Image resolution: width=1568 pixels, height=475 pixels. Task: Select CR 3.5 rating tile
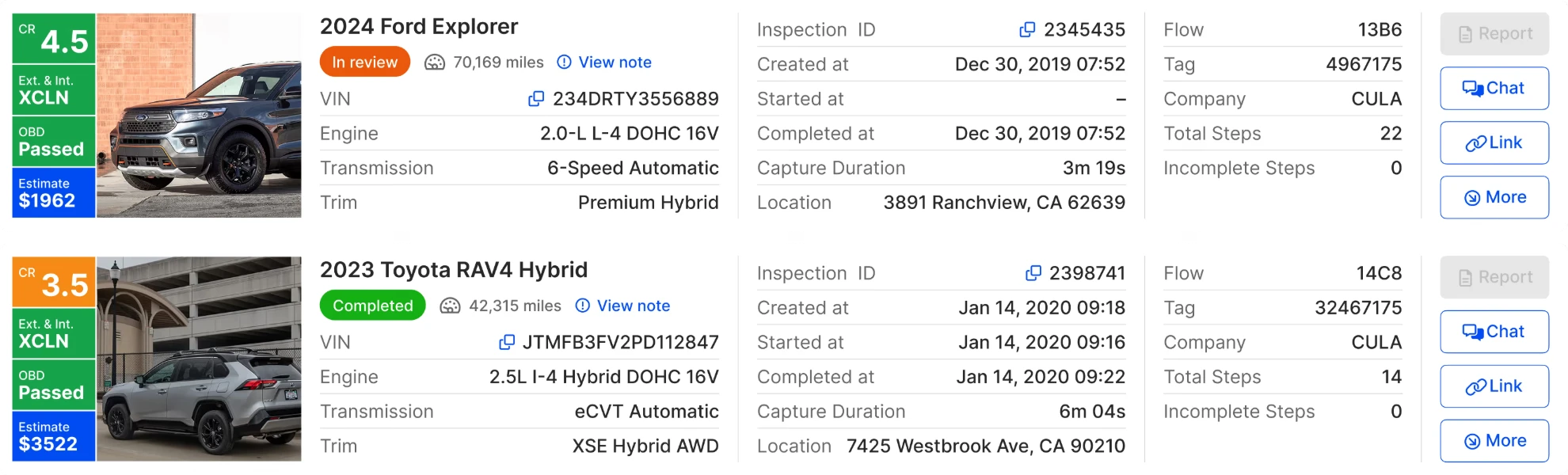[54, 282]
